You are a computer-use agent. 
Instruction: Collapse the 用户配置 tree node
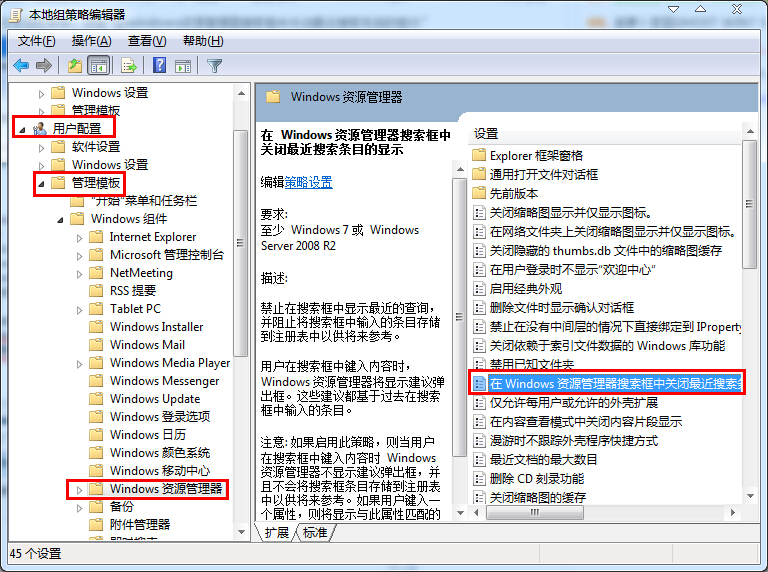coord(21,129)
